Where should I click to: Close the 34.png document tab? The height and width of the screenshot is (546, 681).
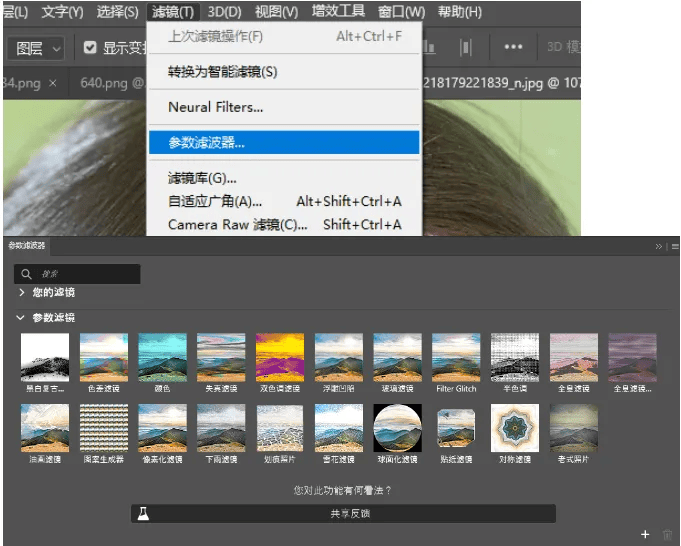(53, 83)
